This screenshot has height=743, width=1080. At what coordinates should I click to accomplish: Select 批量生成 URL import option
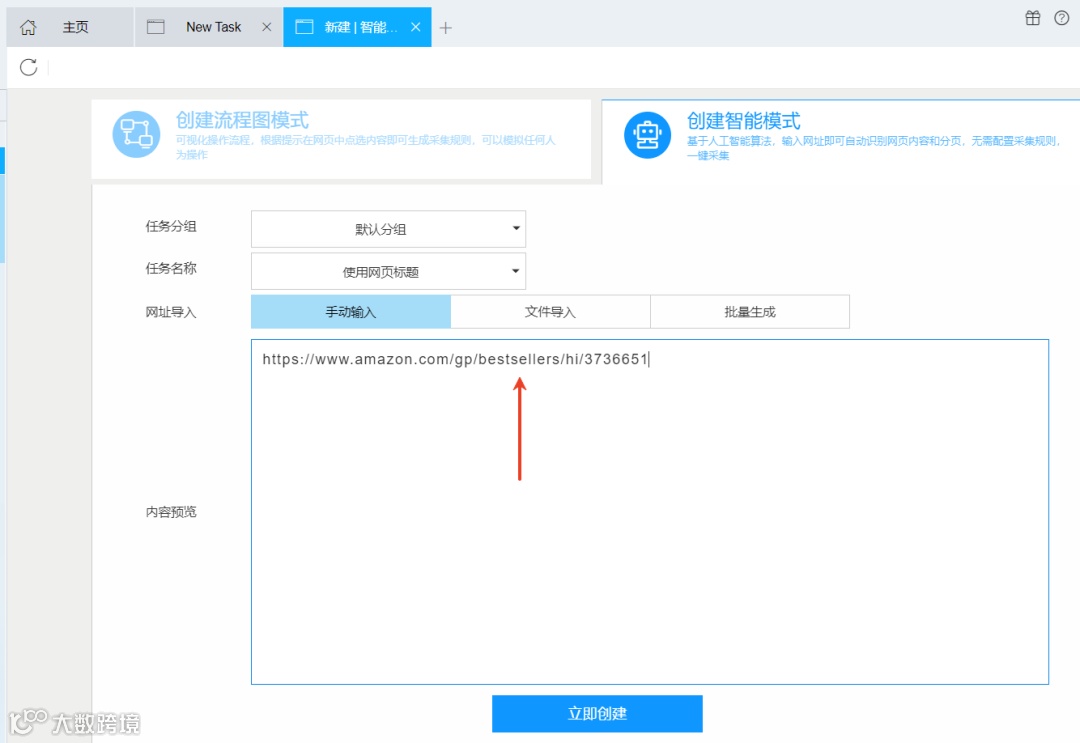click(x=750, y=312)
